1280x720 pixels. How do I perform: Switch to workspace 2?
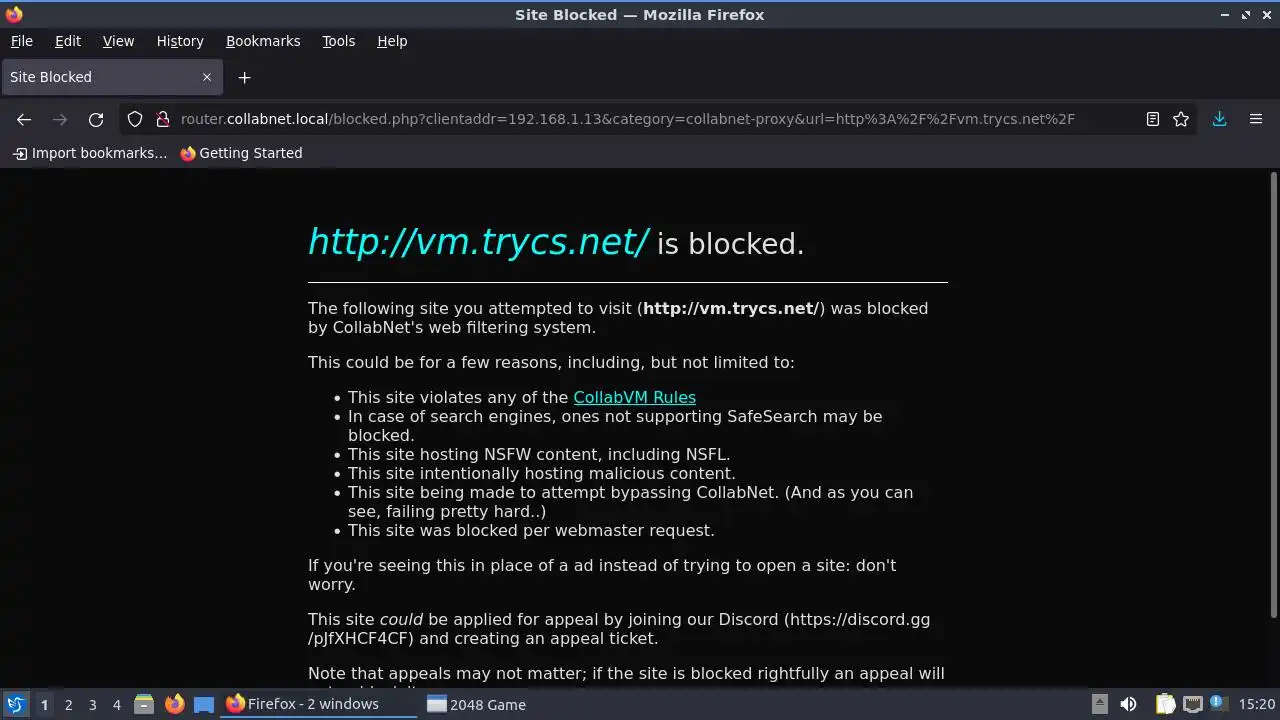coord(68,704)
